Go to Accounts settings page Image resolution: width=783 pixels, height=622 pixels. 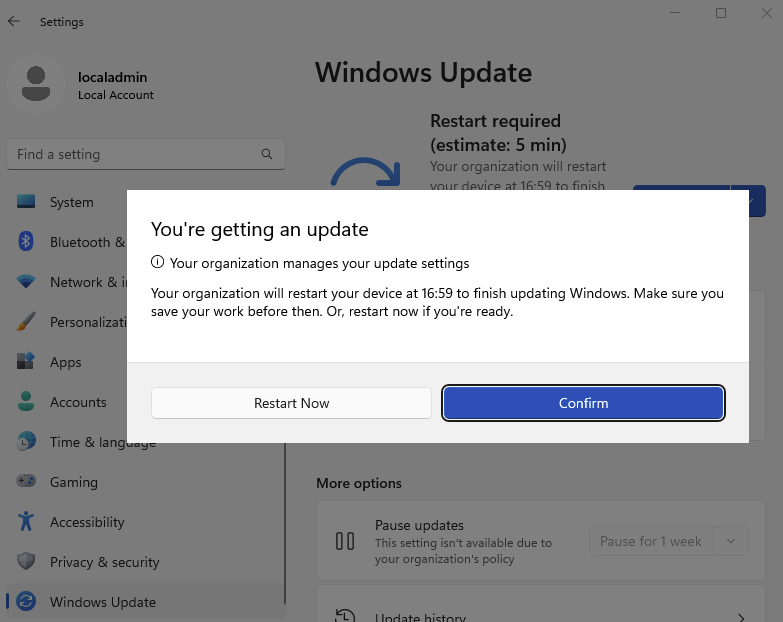78,402
